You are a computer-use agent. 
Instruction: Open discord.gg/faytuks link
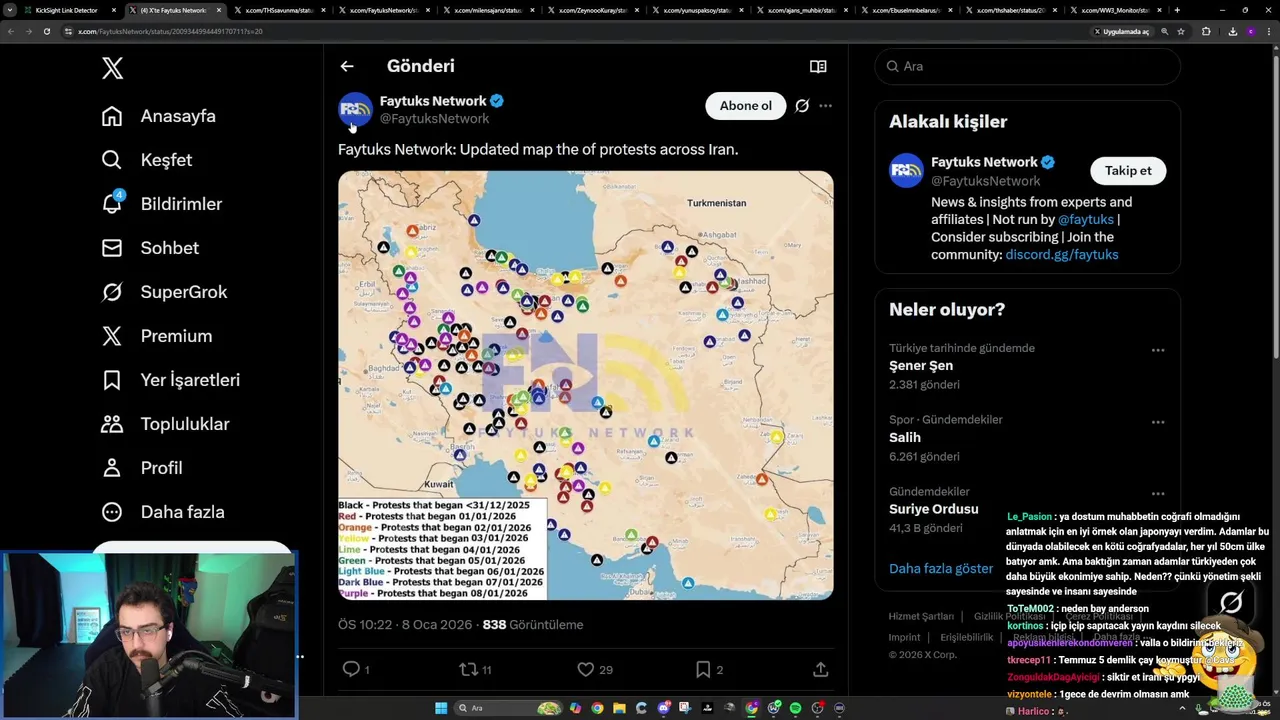(1062, 255)
